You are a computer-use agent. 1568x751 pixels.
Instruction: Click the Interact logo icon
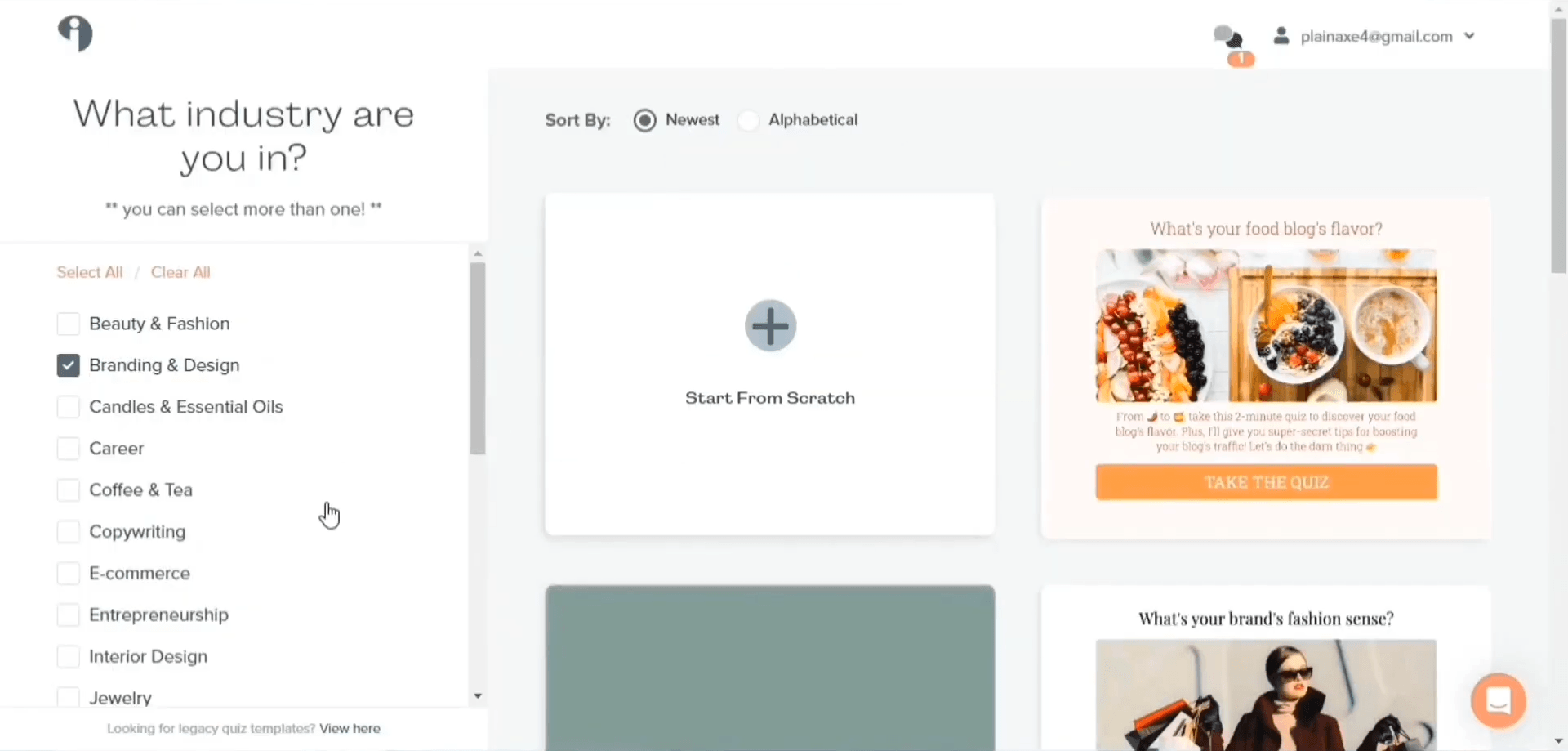[75, 34]
